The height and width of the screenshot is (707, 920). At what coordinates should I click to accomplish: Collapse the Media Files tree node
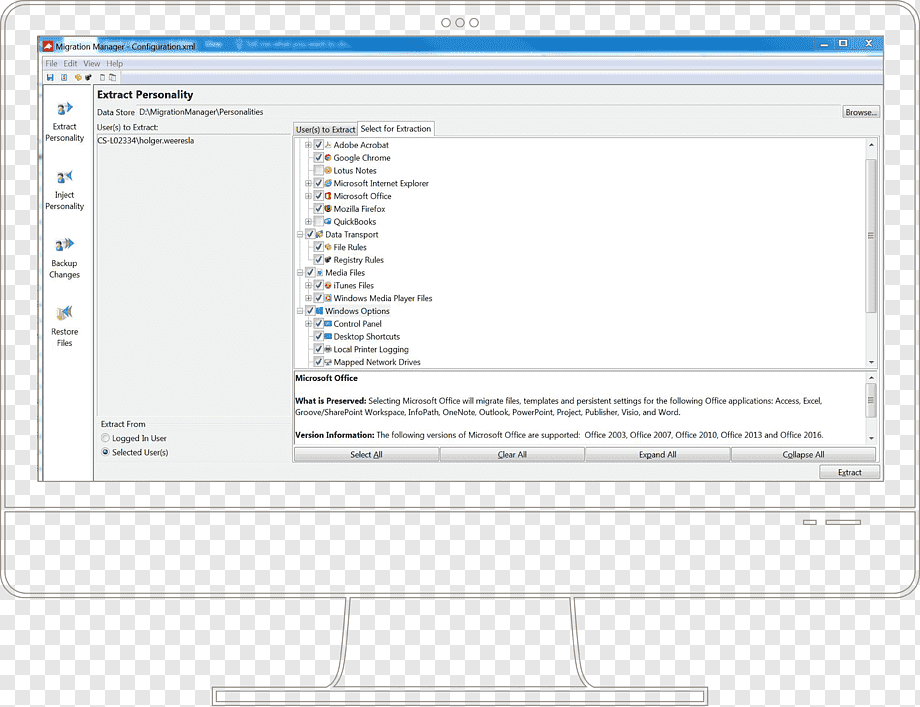[x=300, y=273]
